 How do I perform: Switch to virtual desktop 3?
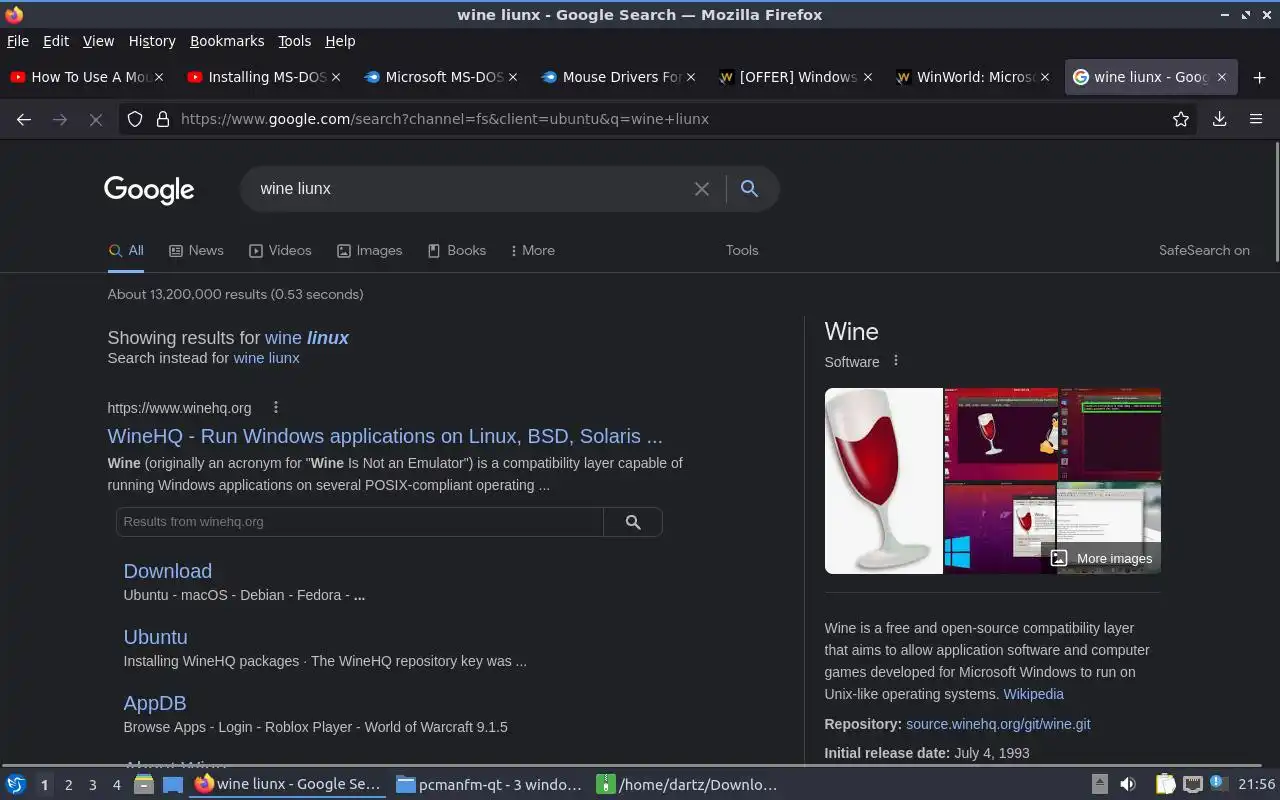[x=92, y=785]
